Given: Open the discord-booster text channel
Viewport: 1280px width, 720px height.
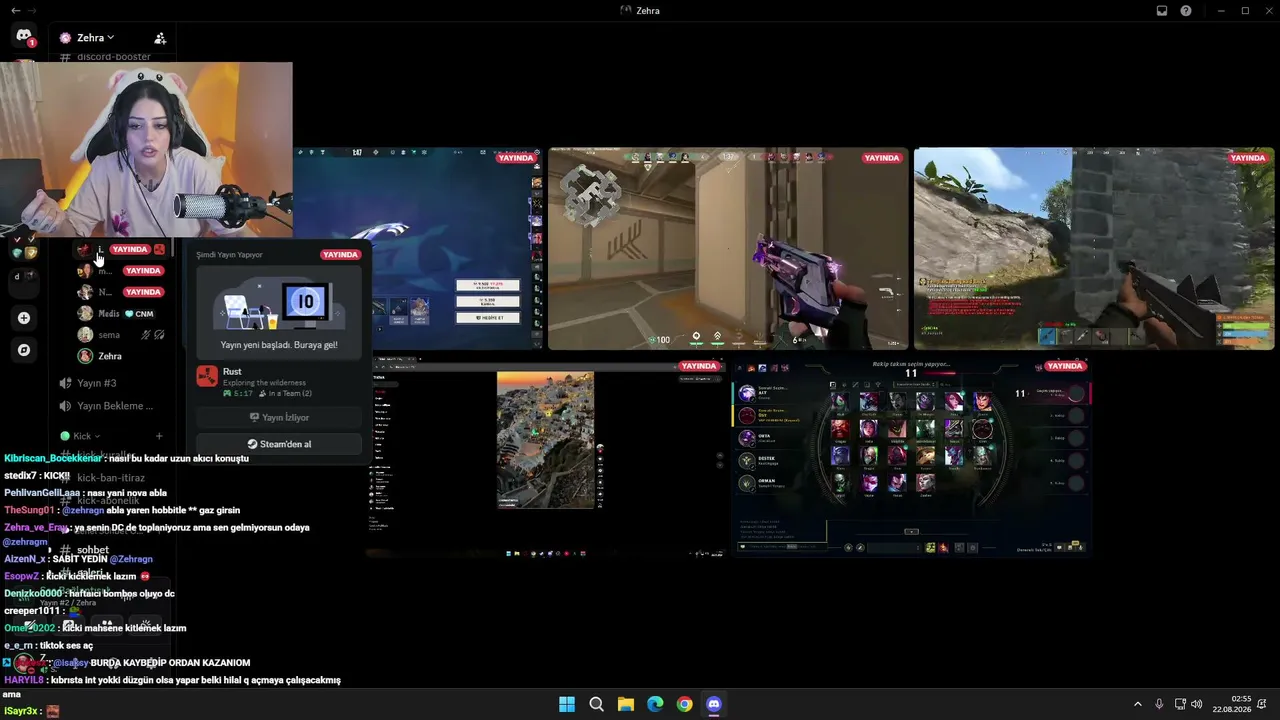Looking at the screenshot, I should [x=113, y=57].
